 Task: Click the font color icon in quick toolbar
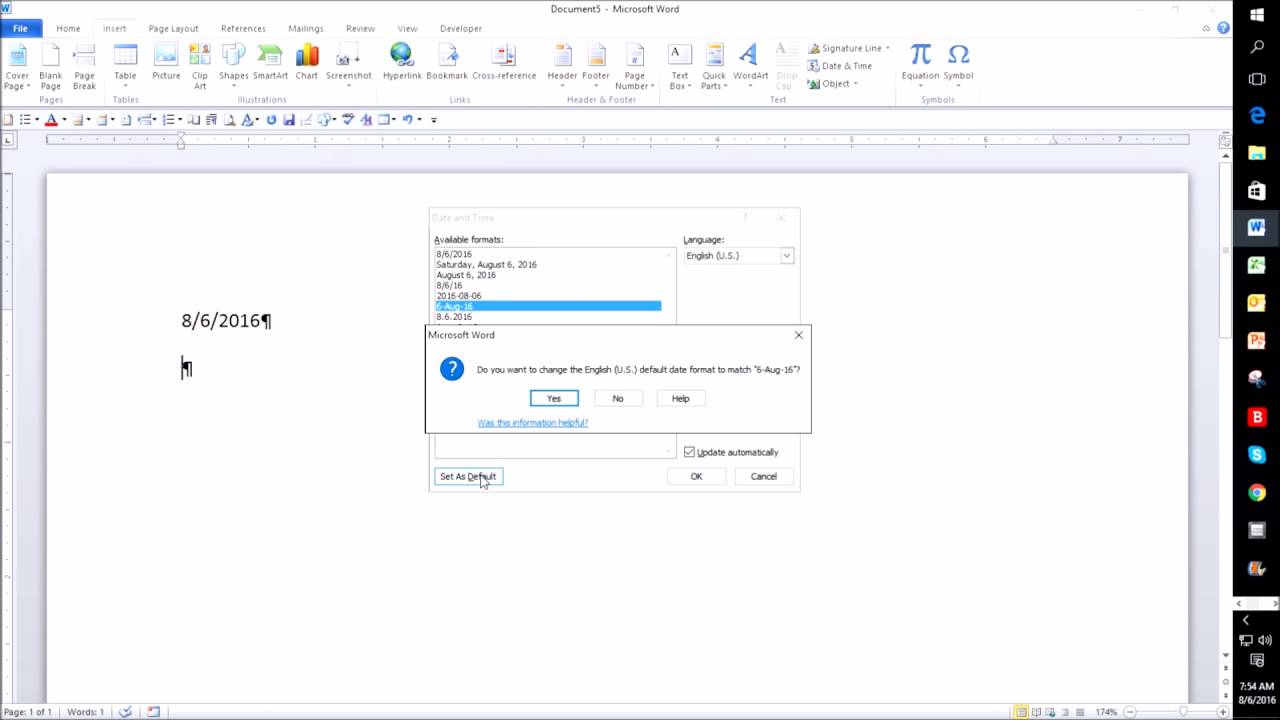pos(51,120)
